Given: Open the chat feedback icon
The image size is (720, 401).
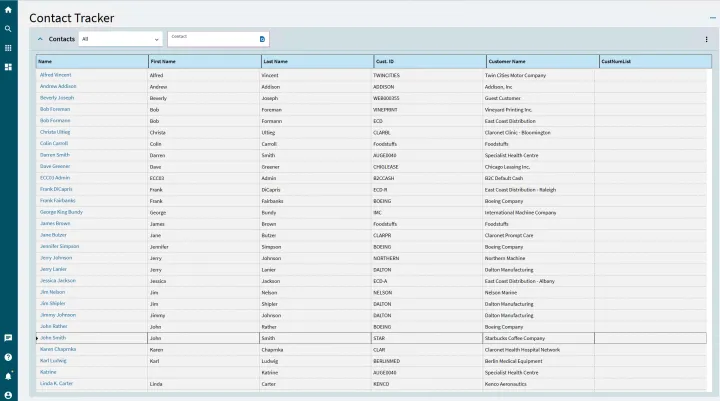Looking at the screenshot, I should coord(8,338).
